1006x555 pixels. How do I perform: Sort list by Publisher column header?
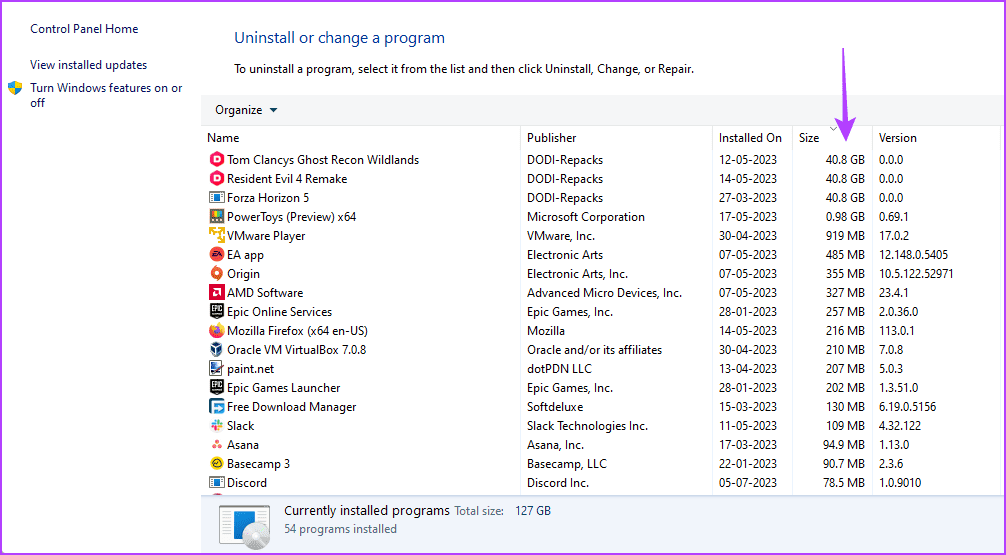552,138
